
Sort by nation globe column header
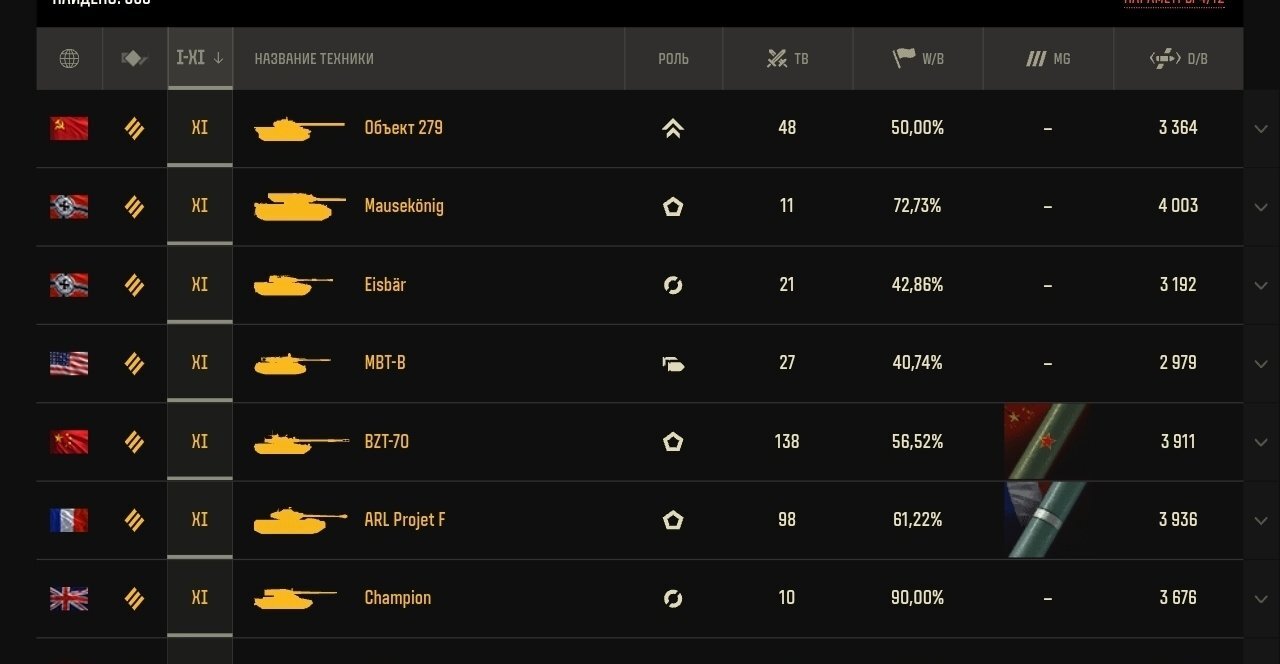coord(69,59)
